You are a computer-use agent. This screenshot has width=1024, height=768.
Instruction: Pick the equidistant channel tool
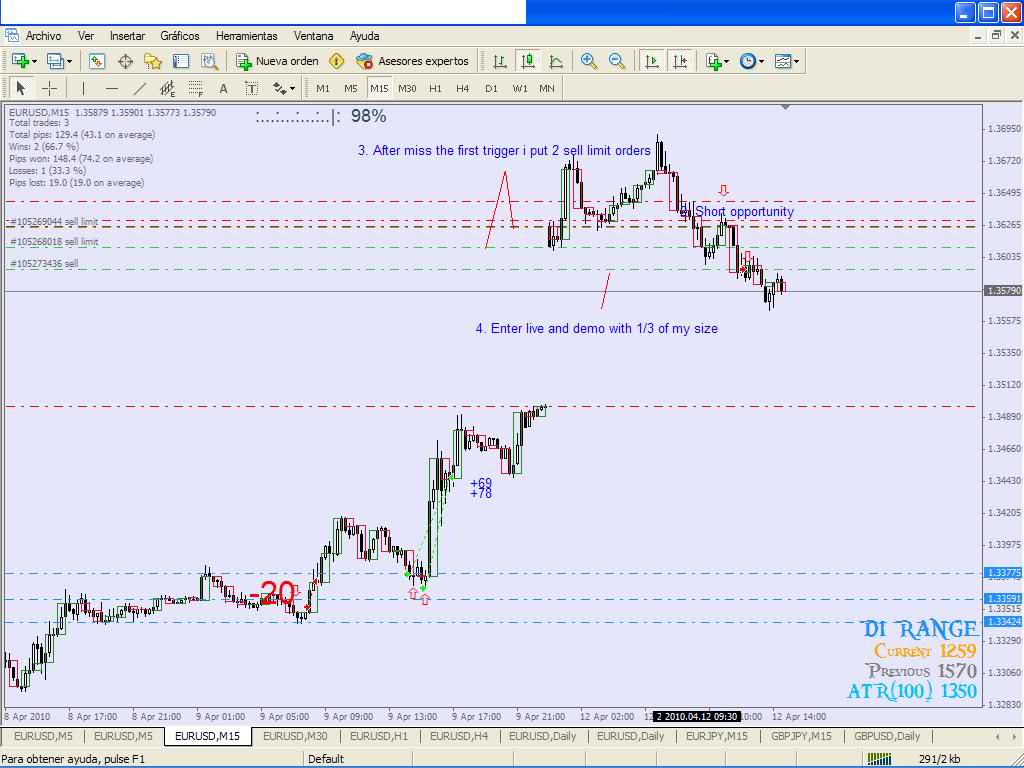tap(168, 88)
